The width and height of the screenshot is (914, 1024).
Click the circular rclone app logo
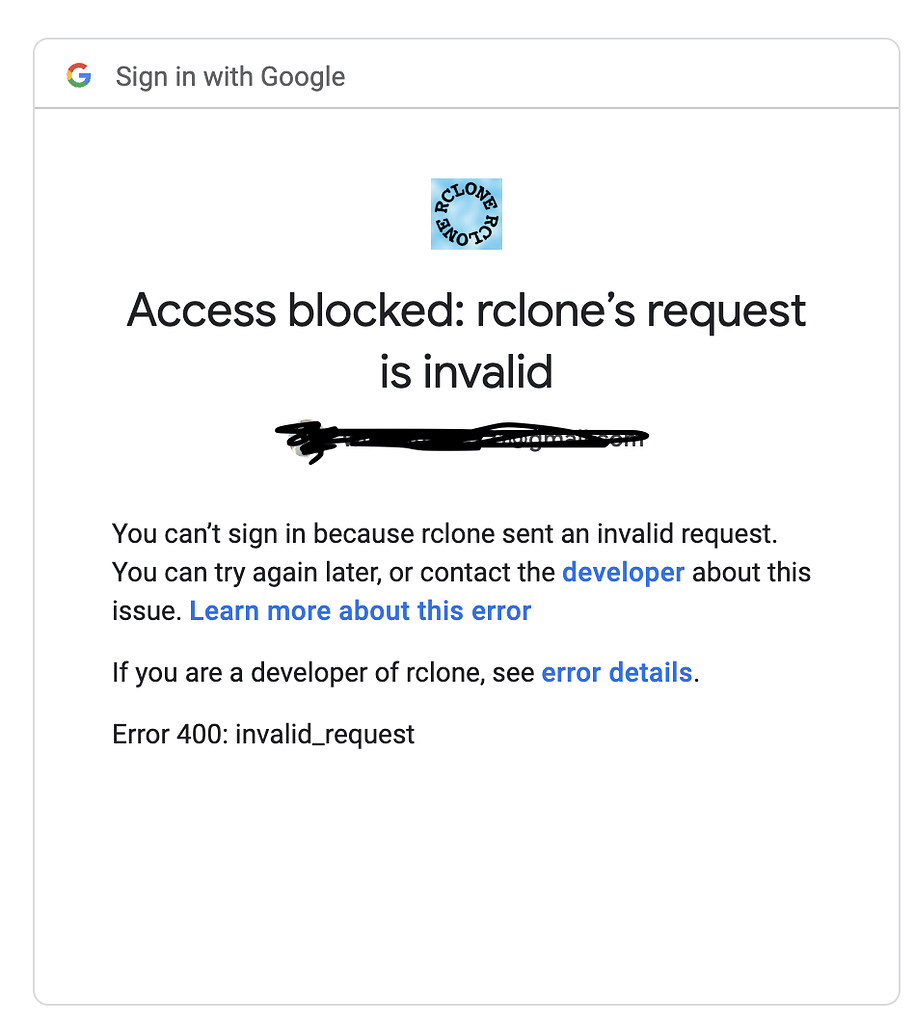466,214
